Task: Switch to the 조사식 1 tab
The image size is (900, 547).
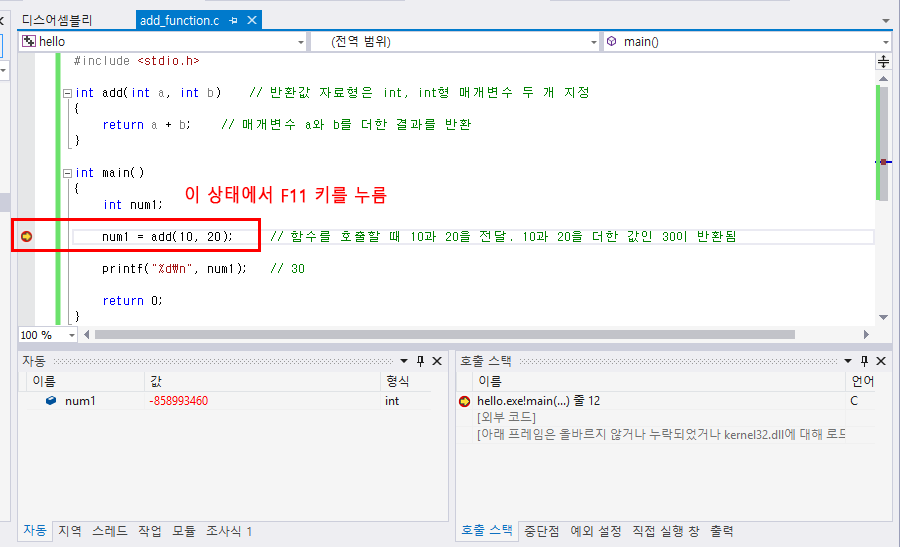Action: click(x=229, y=531)
